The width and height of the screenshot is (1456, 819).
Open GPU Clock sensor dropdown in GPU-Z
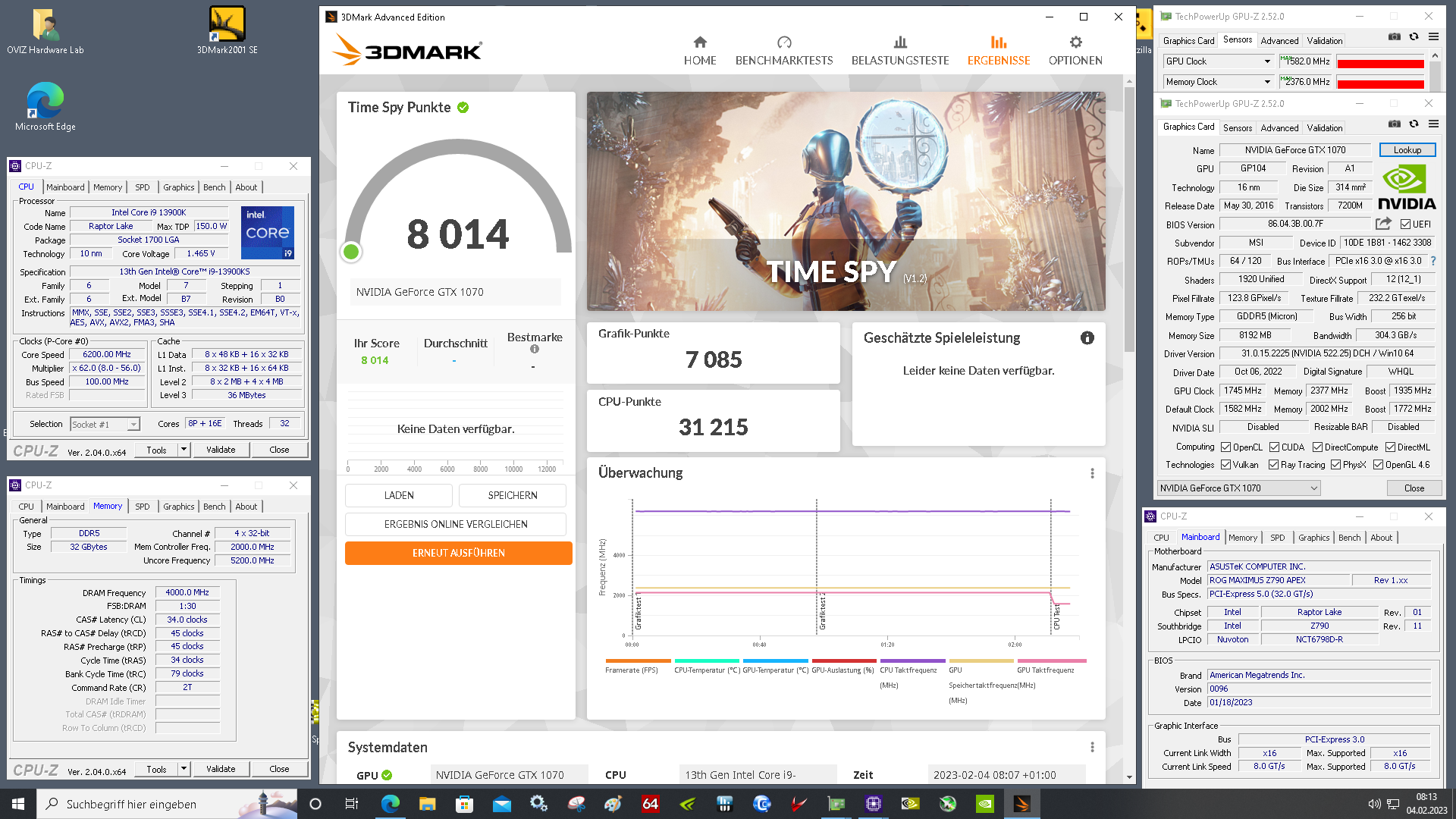(1218, 61)
